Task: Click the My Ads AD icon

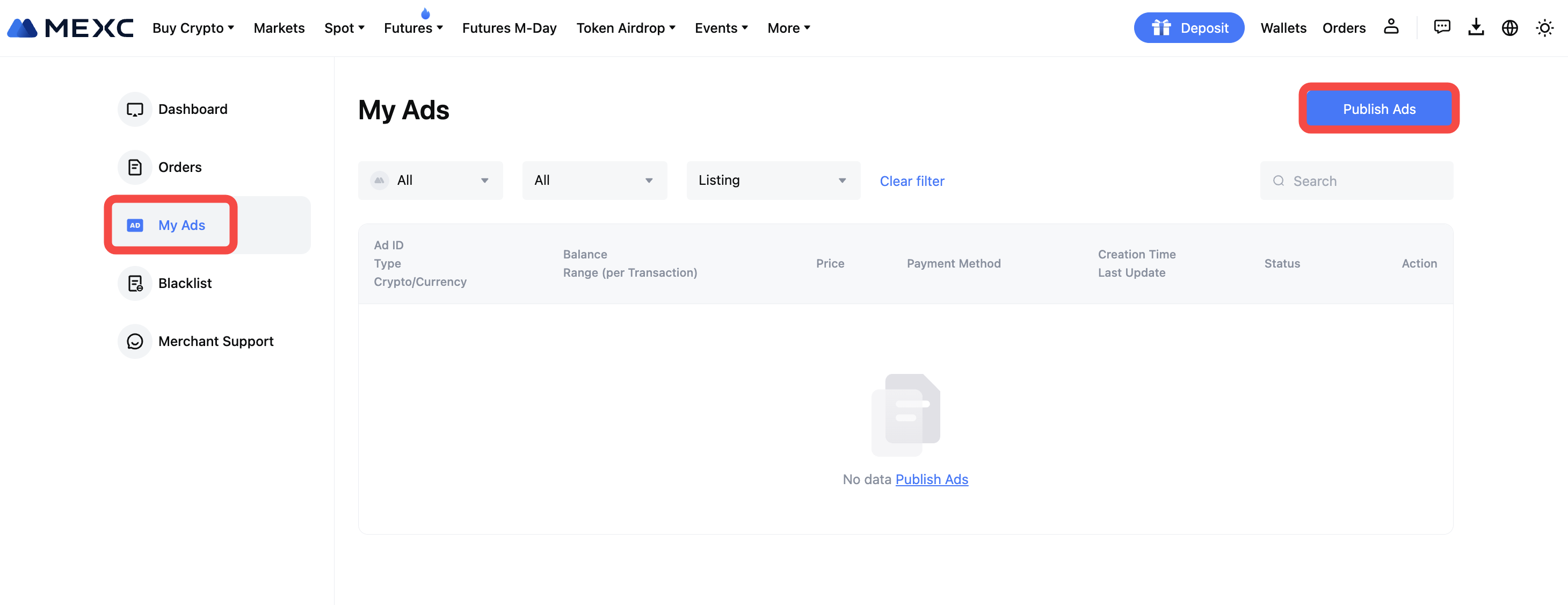Action: 135,226
